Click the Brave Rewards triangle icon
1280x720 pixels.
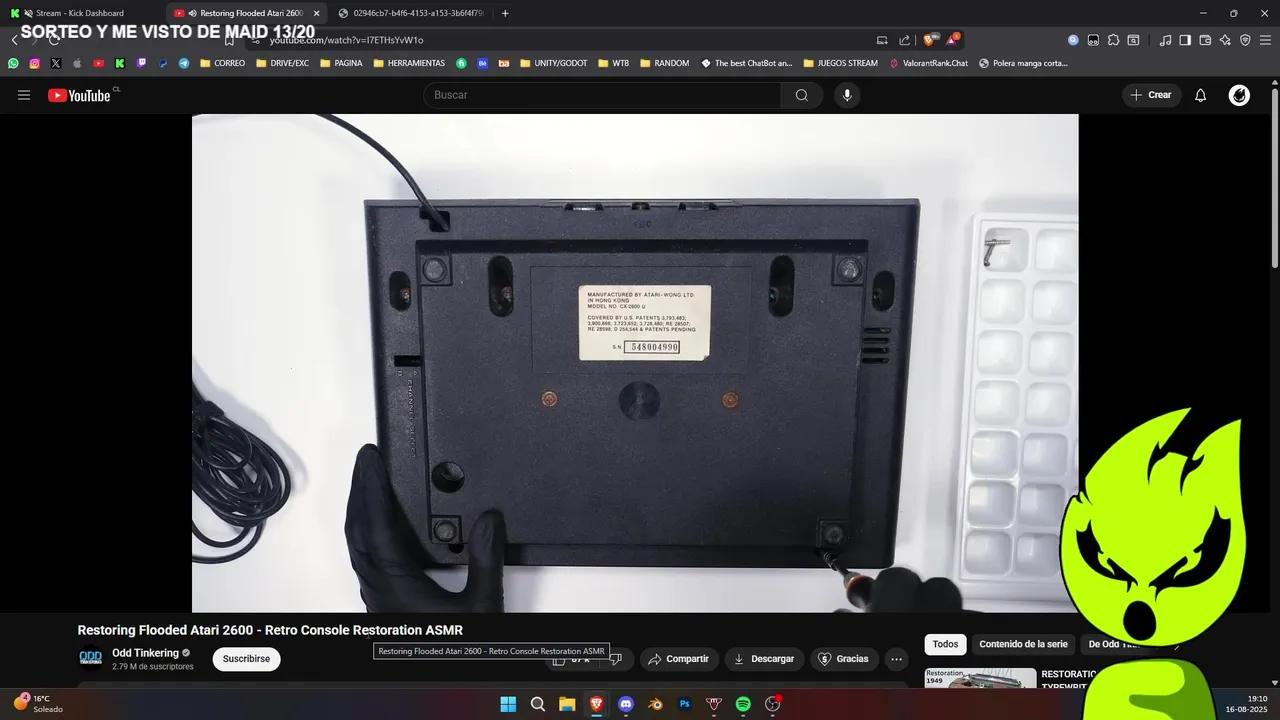click(x=953, y=40)
